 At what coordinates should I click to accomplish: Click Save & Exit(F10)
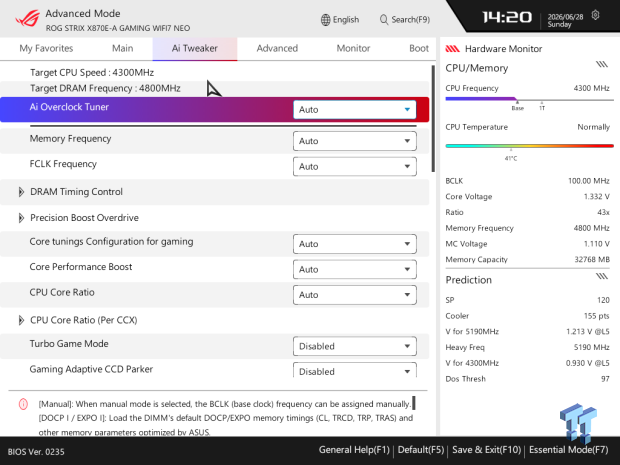coord(487,450)
